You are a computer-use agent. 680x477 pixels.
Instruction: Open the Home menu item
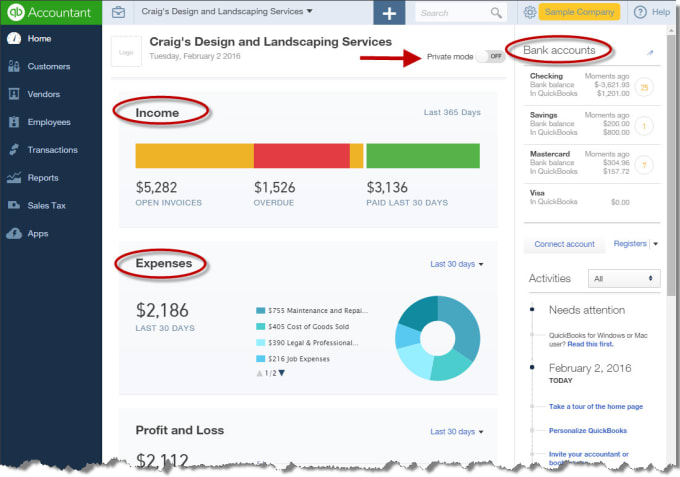coord(39,39)
